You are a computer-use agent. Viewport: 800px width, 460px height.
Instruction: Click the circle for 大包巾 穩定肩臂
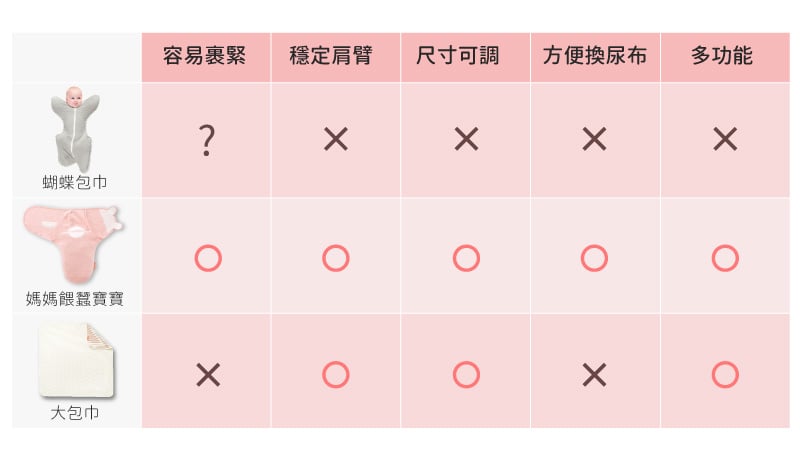pos(336,375)
